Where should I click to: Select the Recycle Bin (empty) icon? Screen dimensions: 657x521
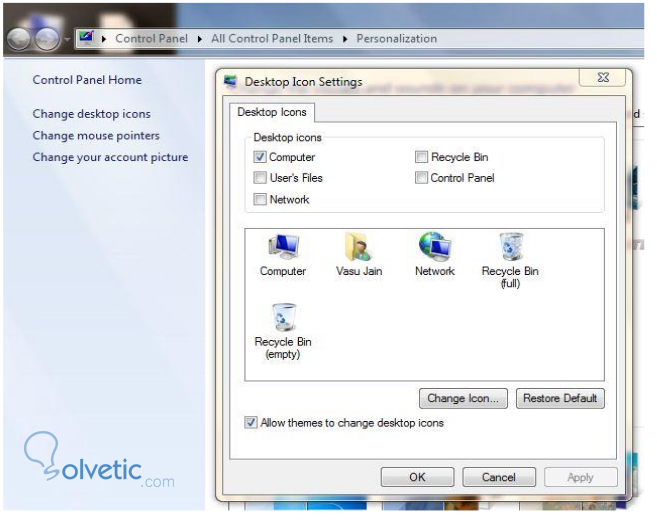283,331
